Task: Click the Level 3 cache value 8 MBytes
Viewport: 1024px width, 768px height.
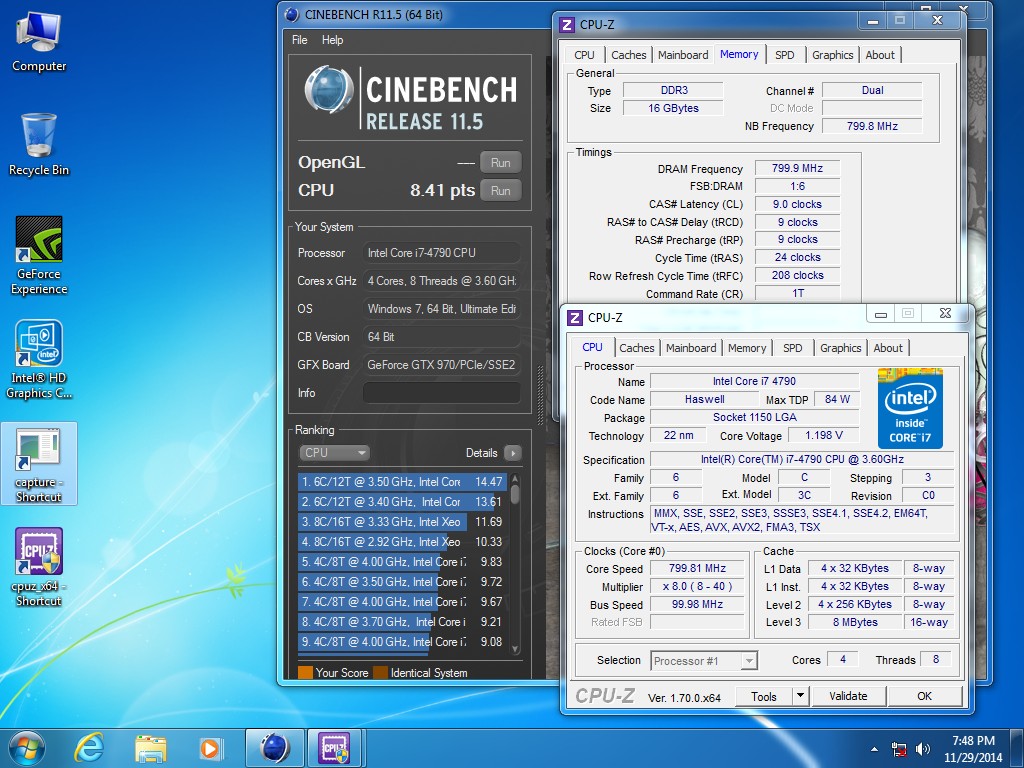Action: click(855, 622)
